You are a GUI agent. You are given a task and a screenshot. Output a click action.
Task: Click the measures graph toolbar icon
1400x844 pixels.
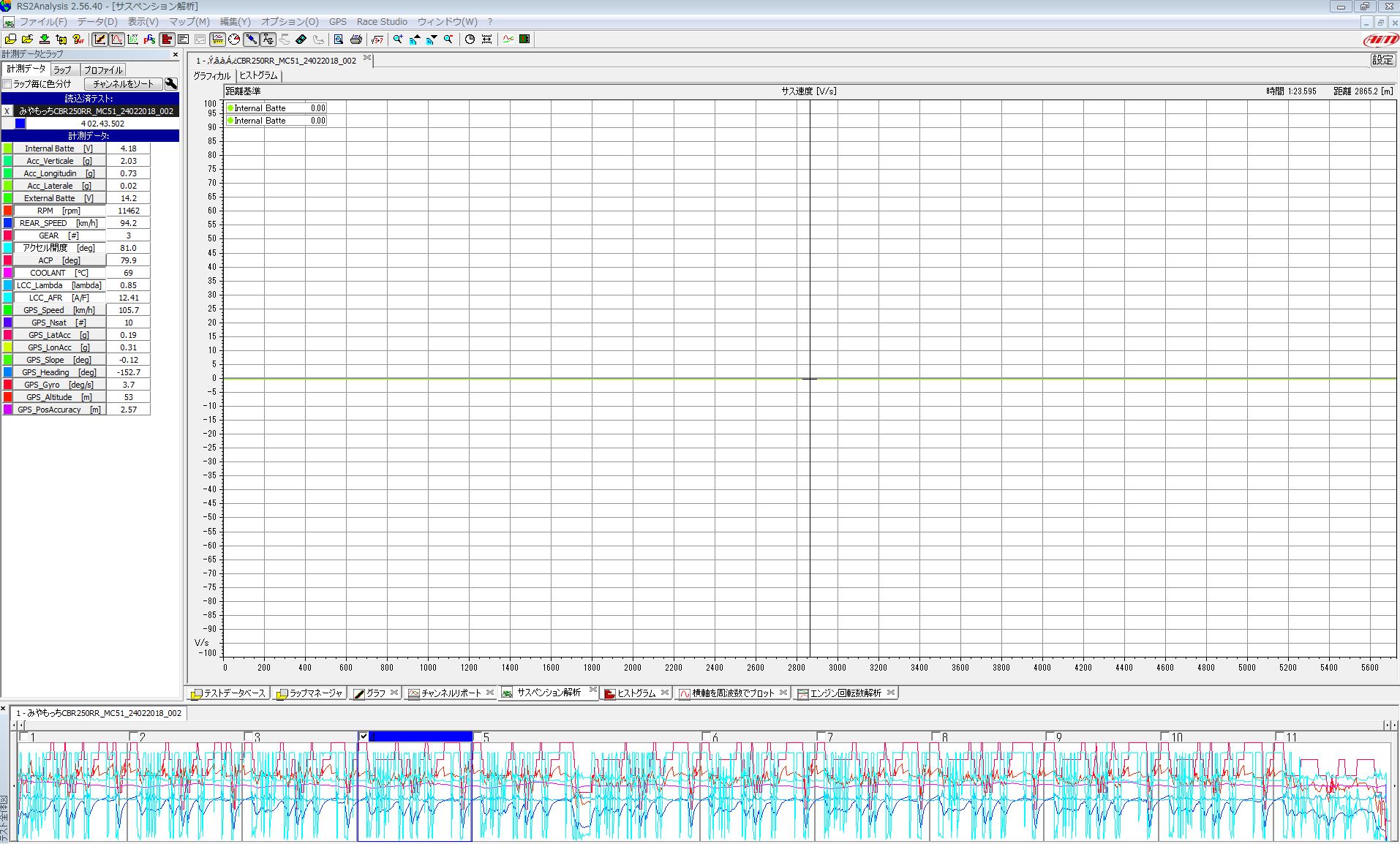(x=99, y=39)
